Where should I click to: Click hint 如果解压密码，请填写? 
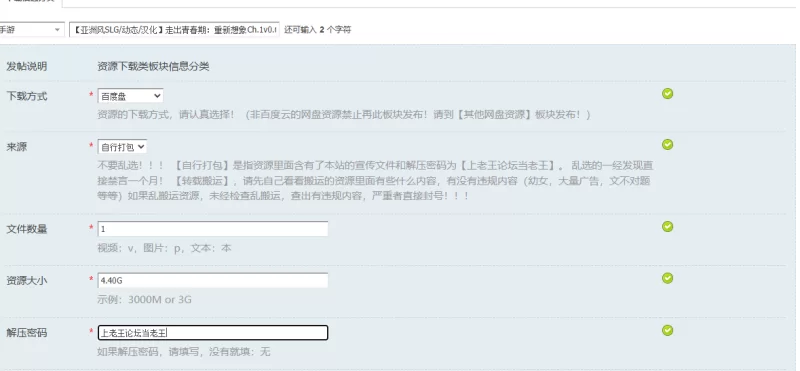(x=184, y=352)
